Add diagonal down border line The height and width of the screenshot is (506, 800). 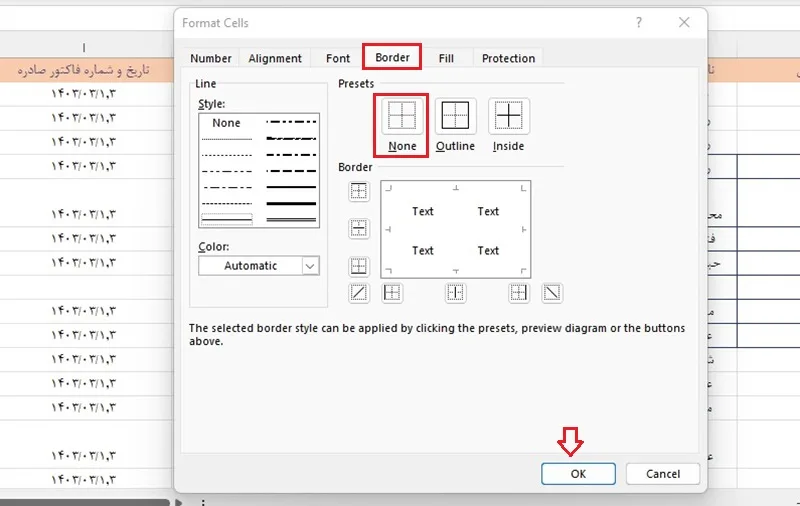(x=552, y=293)
